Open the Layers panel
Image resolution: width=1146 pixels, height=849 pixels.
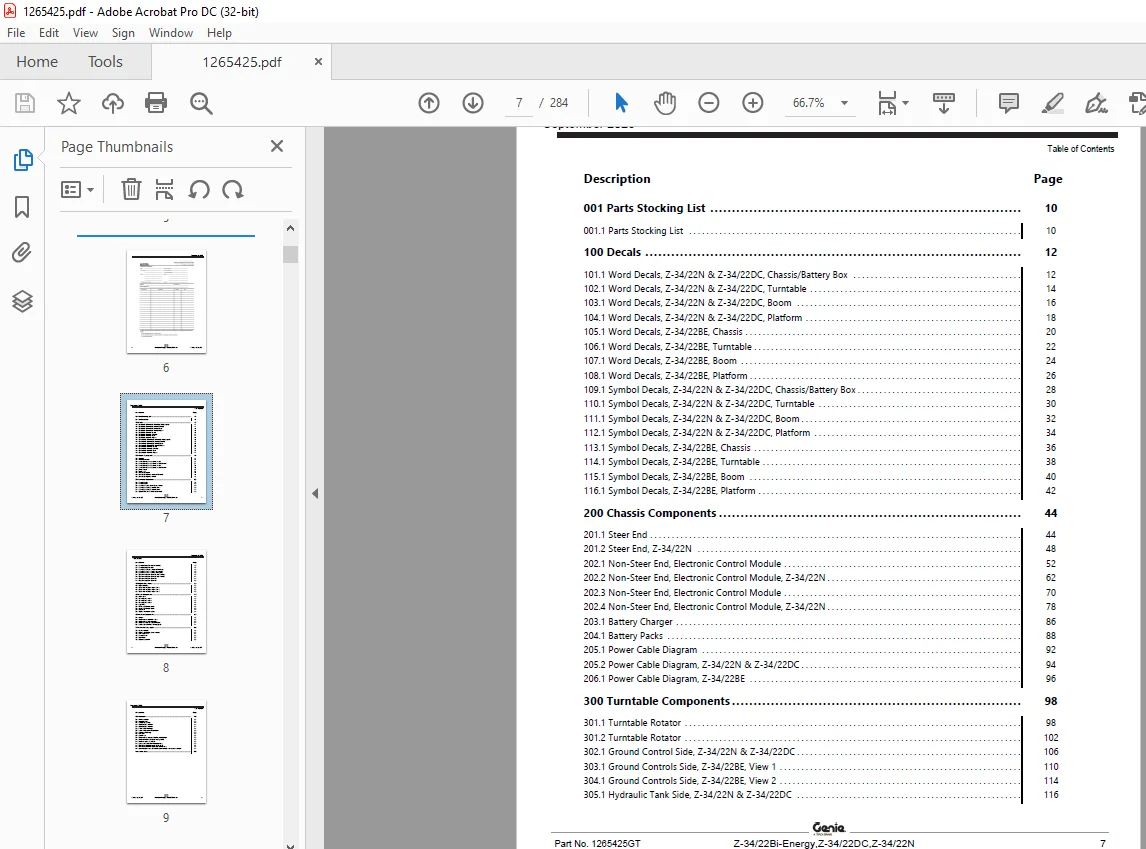[22, 301]
